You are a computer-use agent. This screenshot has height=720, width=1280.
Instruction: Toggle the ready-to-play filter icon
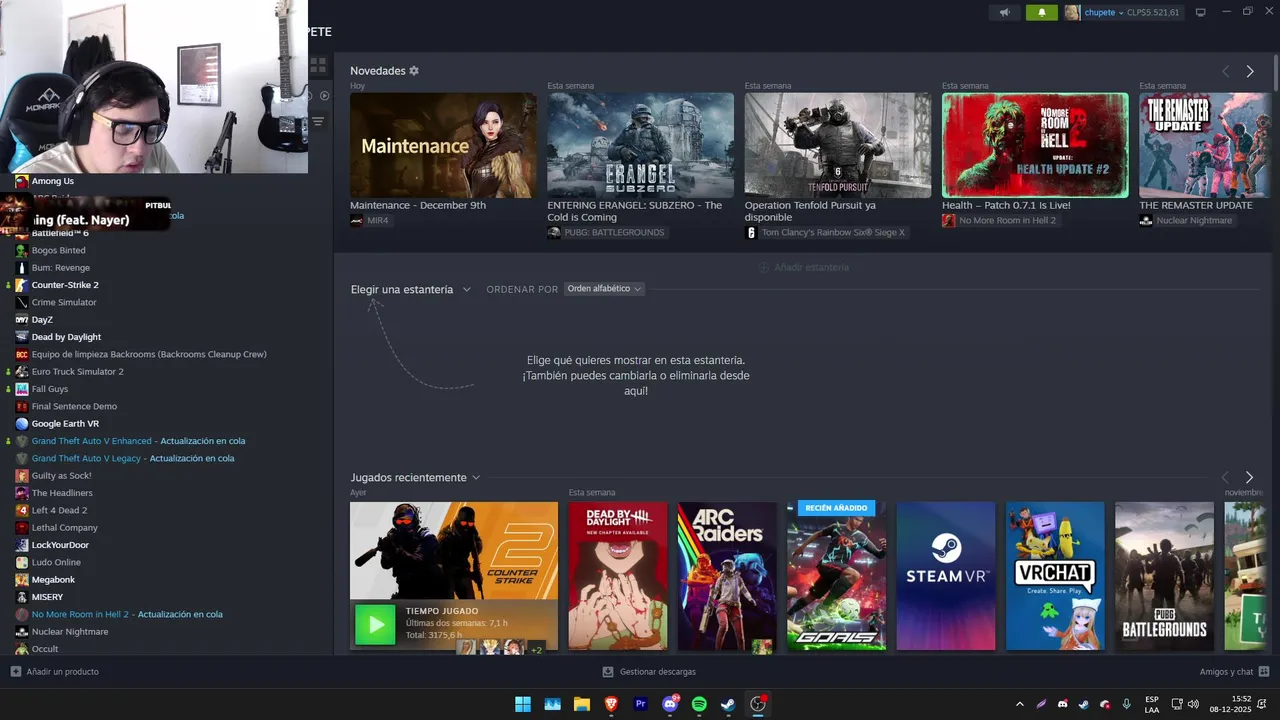(324, 96)
